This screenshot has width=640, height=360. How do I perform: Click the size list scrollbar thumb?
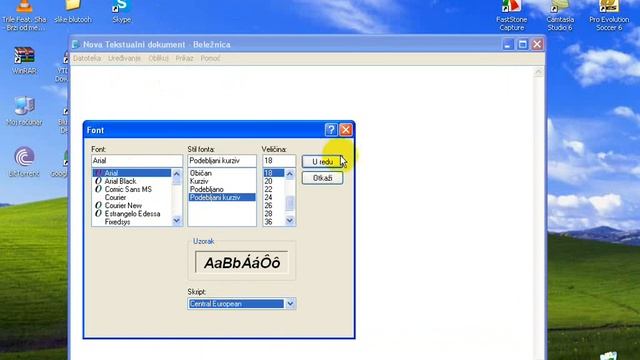click(289, 203)
